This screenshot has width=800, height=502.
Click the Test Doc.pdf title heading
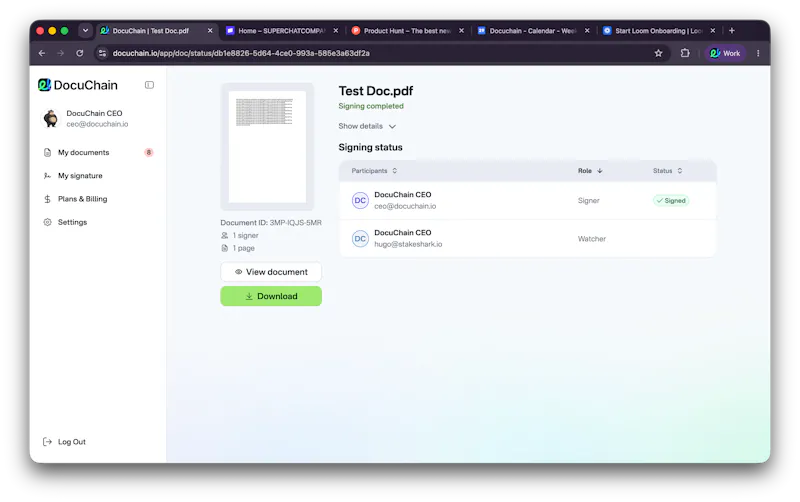click(x=376, y=91)
